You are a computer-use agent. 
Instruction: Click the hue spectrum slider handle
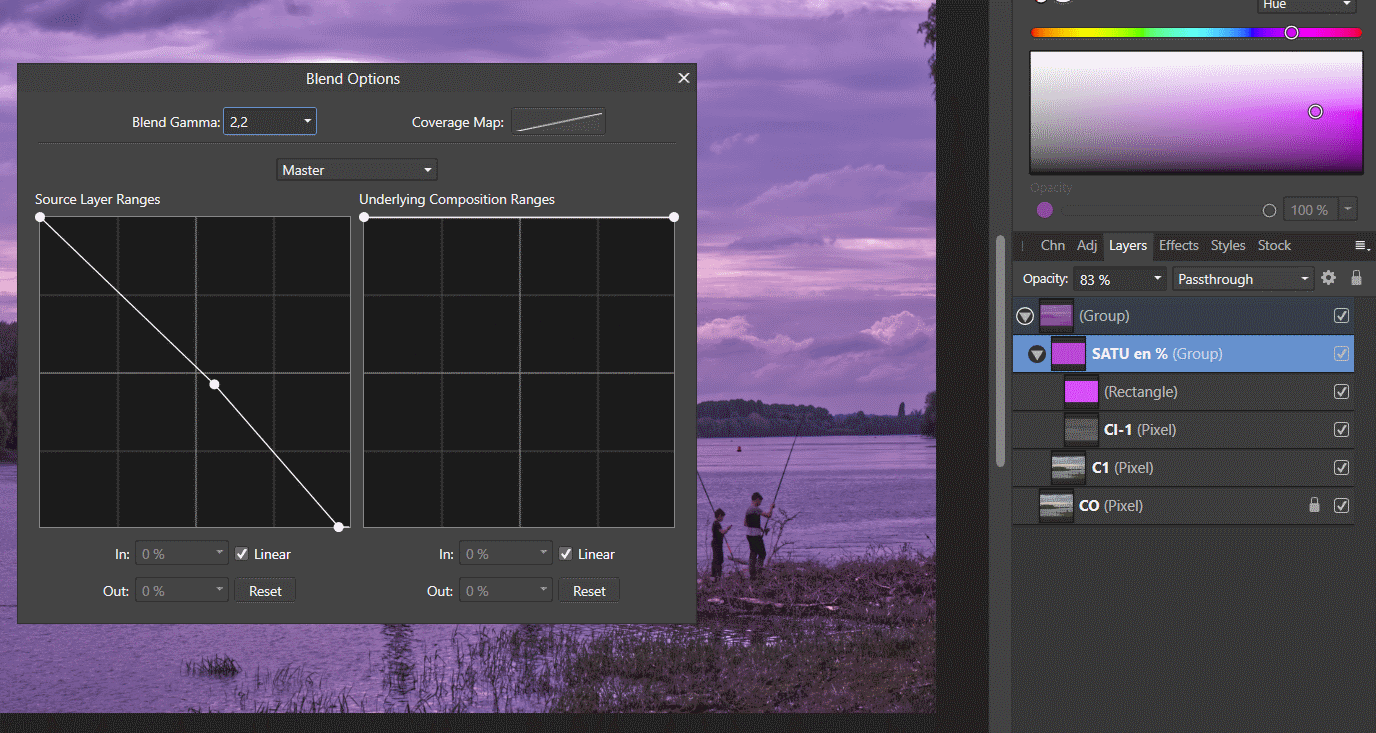[x=1291, y=33]
